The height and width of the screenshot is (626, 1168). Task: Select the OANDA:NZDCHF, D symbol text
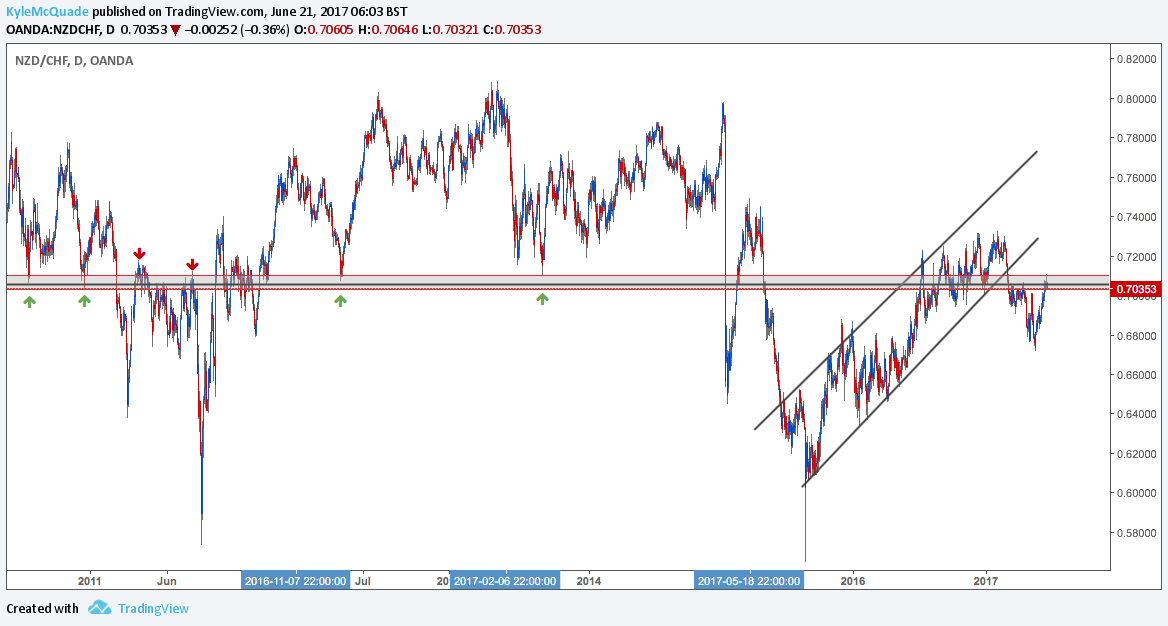[x=60, y=30]
